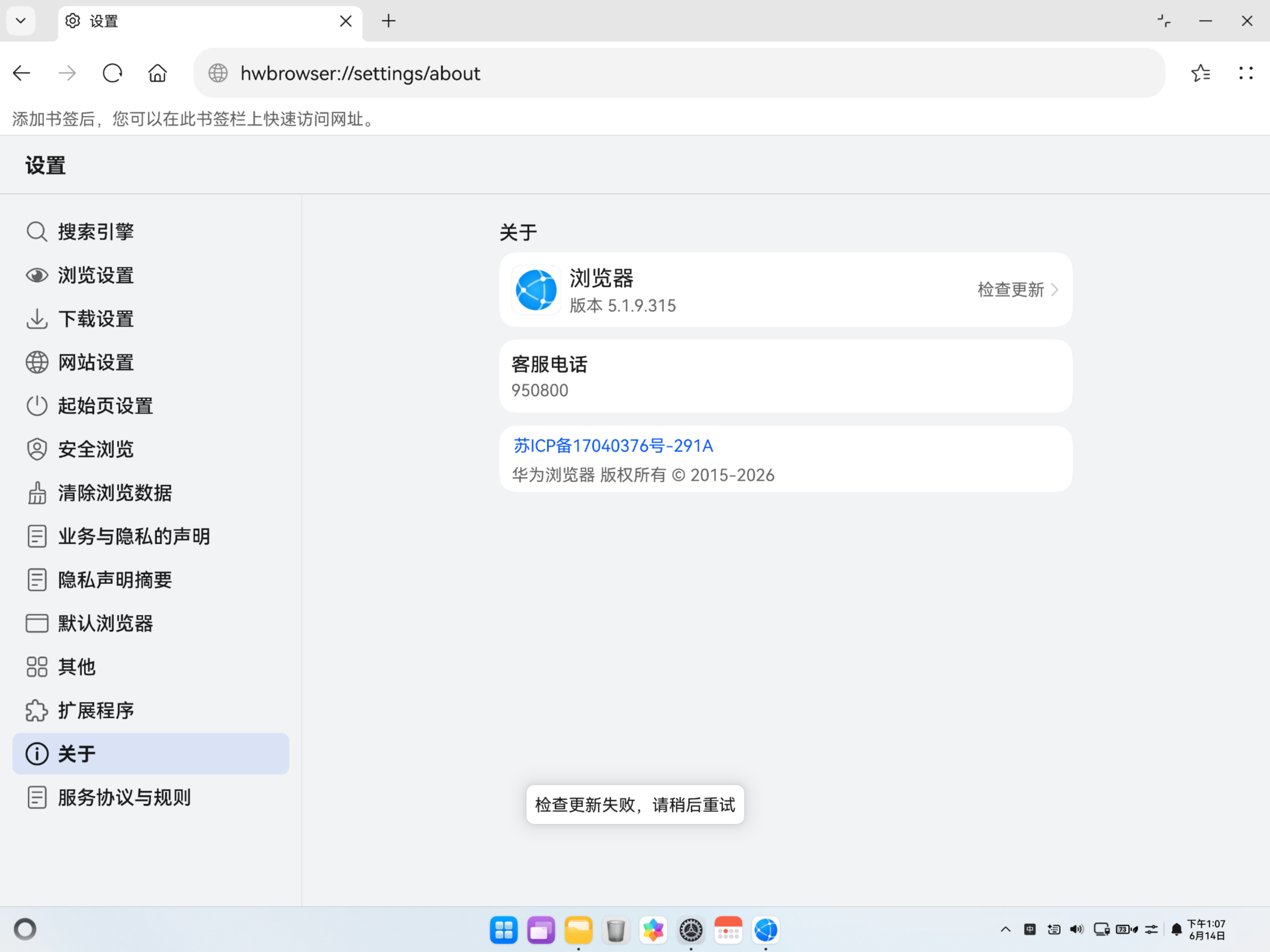Select 扩展程序 in the sidebar
1270x952 pixels.
click(151, 711)
